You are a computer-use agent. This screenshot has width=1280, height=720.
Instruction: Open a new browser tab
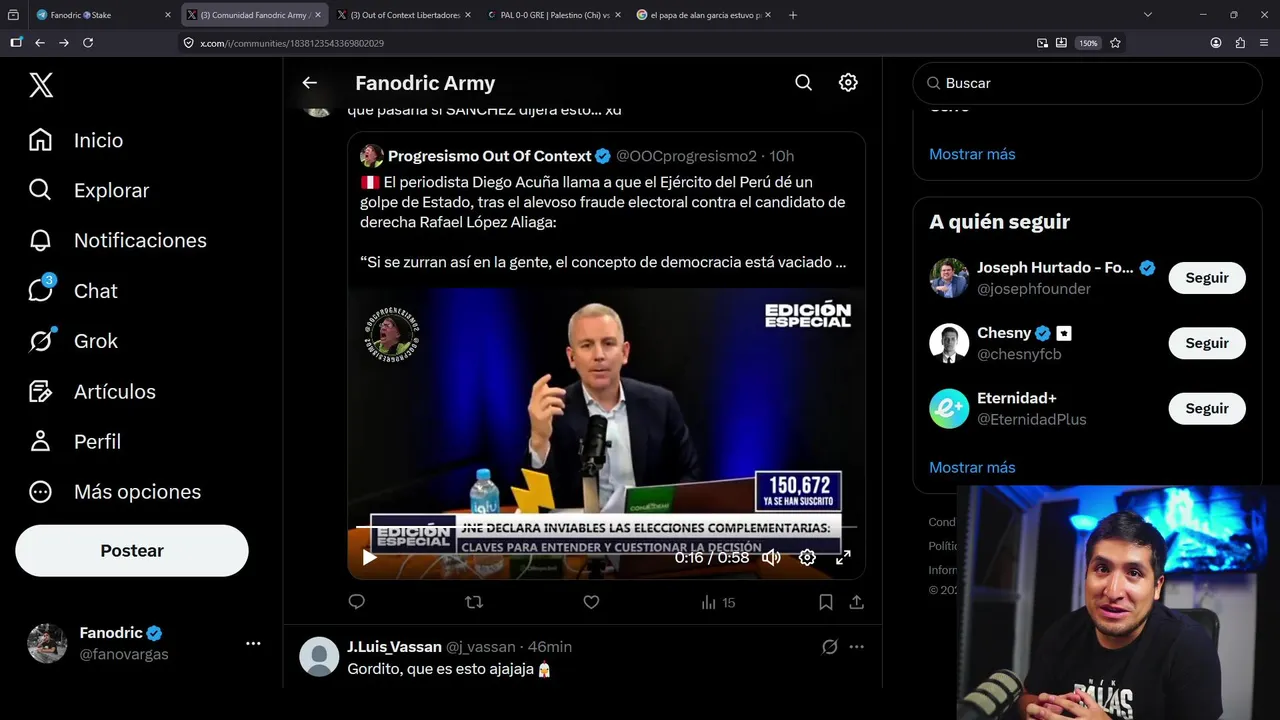pos(793,15)
